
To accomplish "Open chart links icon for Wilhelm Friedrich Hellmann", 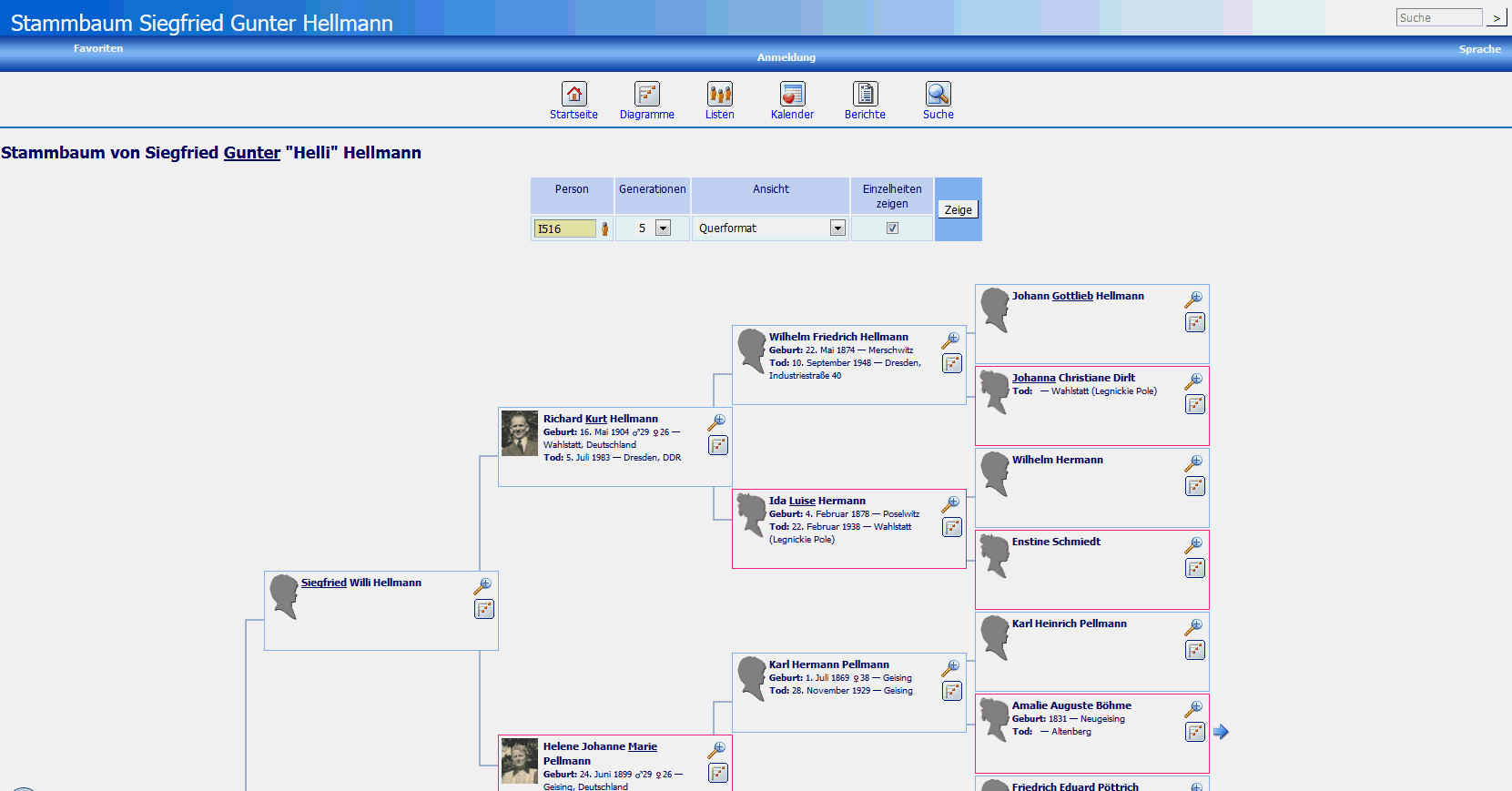I will pyautogui.click(x=952, y=364).
